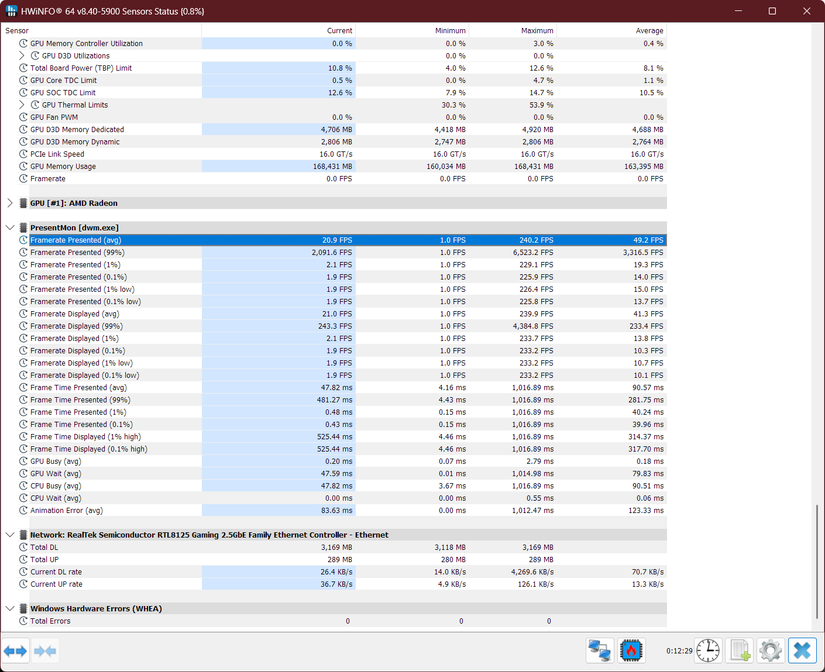Start logging with the document plus icon
This screenshot has height=672, width=825.
pyautogui.click(x=740, y=651)
